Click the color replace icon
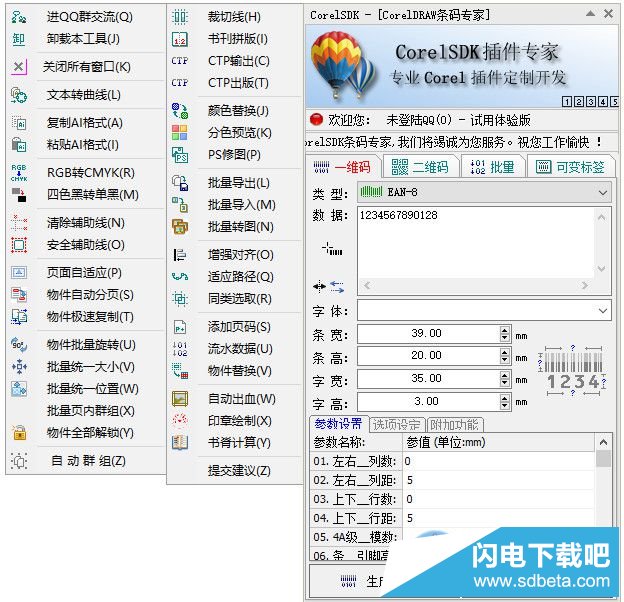 pyautogui.click(x=180, y=111)
